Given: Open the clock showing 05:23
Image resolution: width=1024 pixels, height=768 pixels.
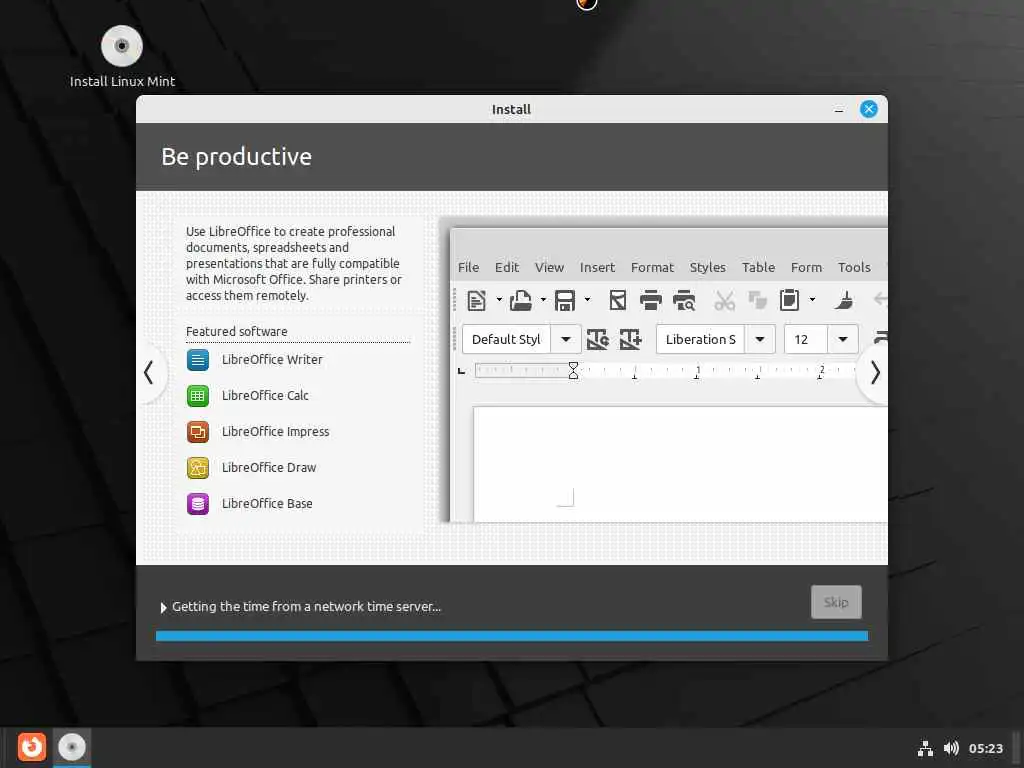Looking at the screenshot, I should click(x=985, y=748).
